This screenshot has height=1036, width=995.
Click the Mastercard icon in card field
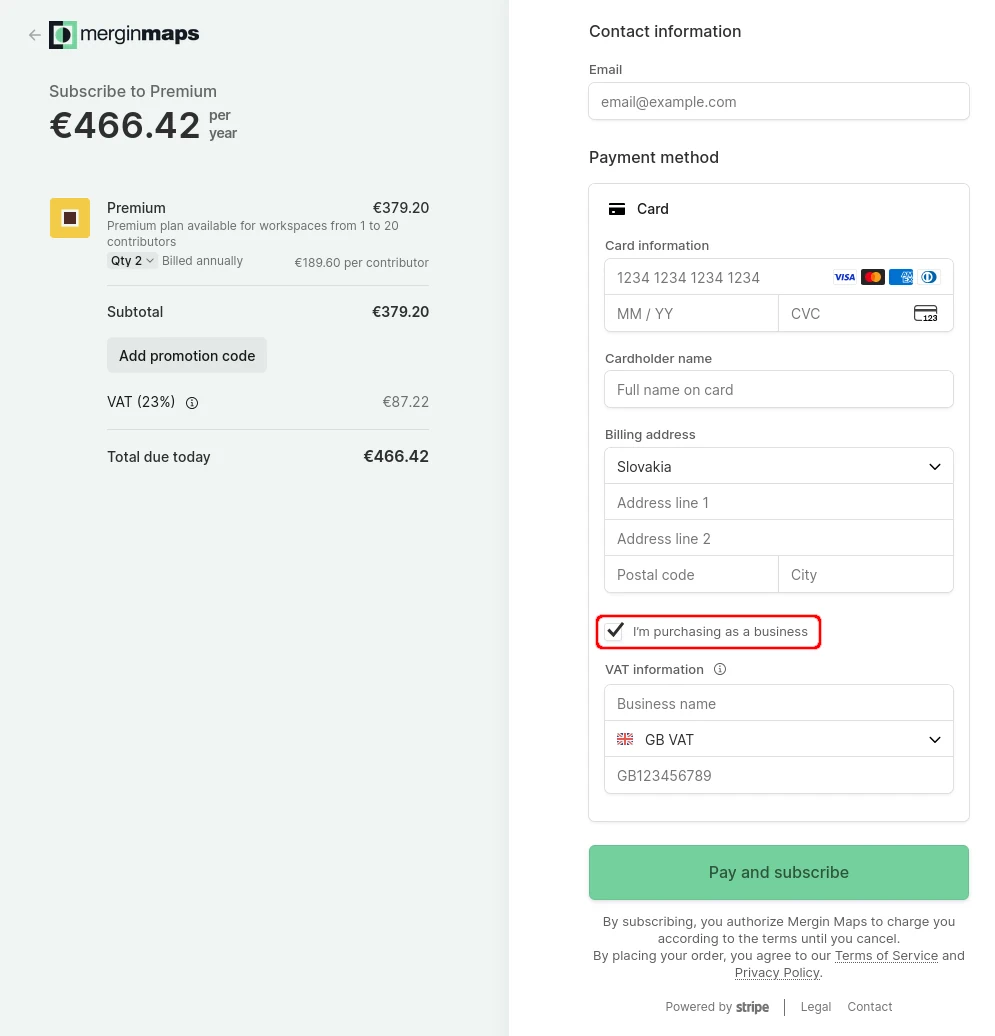tap(873, 277)
